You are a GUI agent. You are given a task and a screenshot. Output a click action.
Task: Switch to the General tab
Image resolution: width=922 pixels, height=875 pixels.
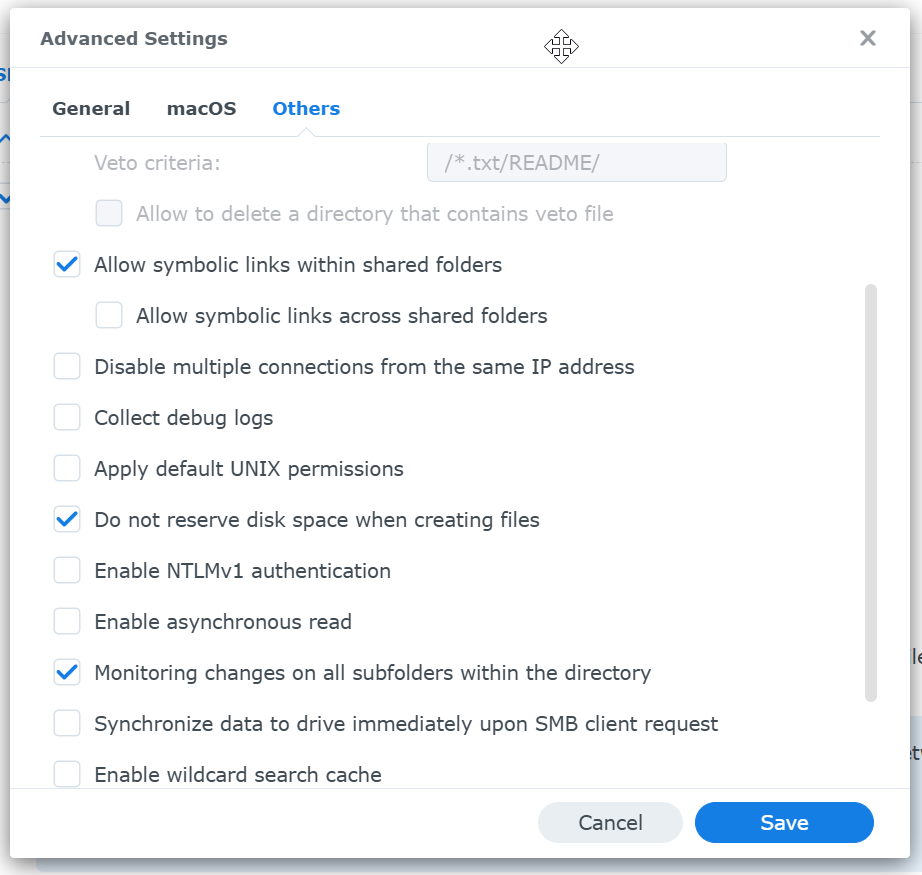pos(91,109)
